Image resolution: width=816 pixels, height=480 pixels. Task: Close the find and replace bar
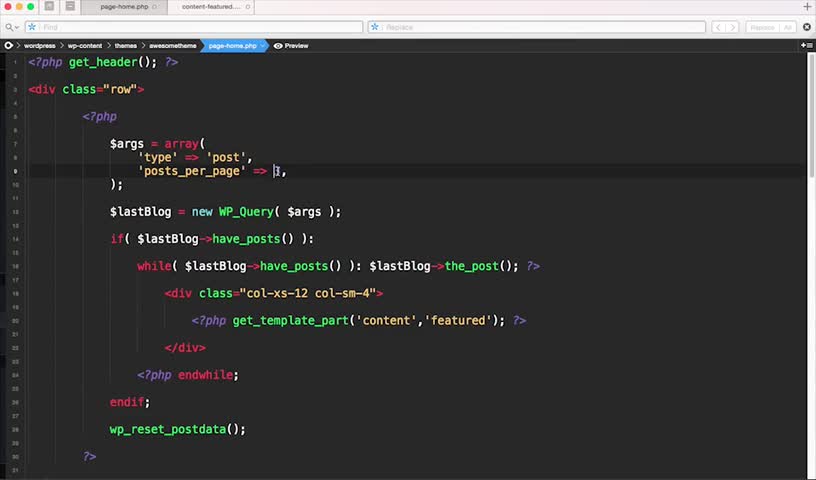pyautogui.click(x=807, y=27)
